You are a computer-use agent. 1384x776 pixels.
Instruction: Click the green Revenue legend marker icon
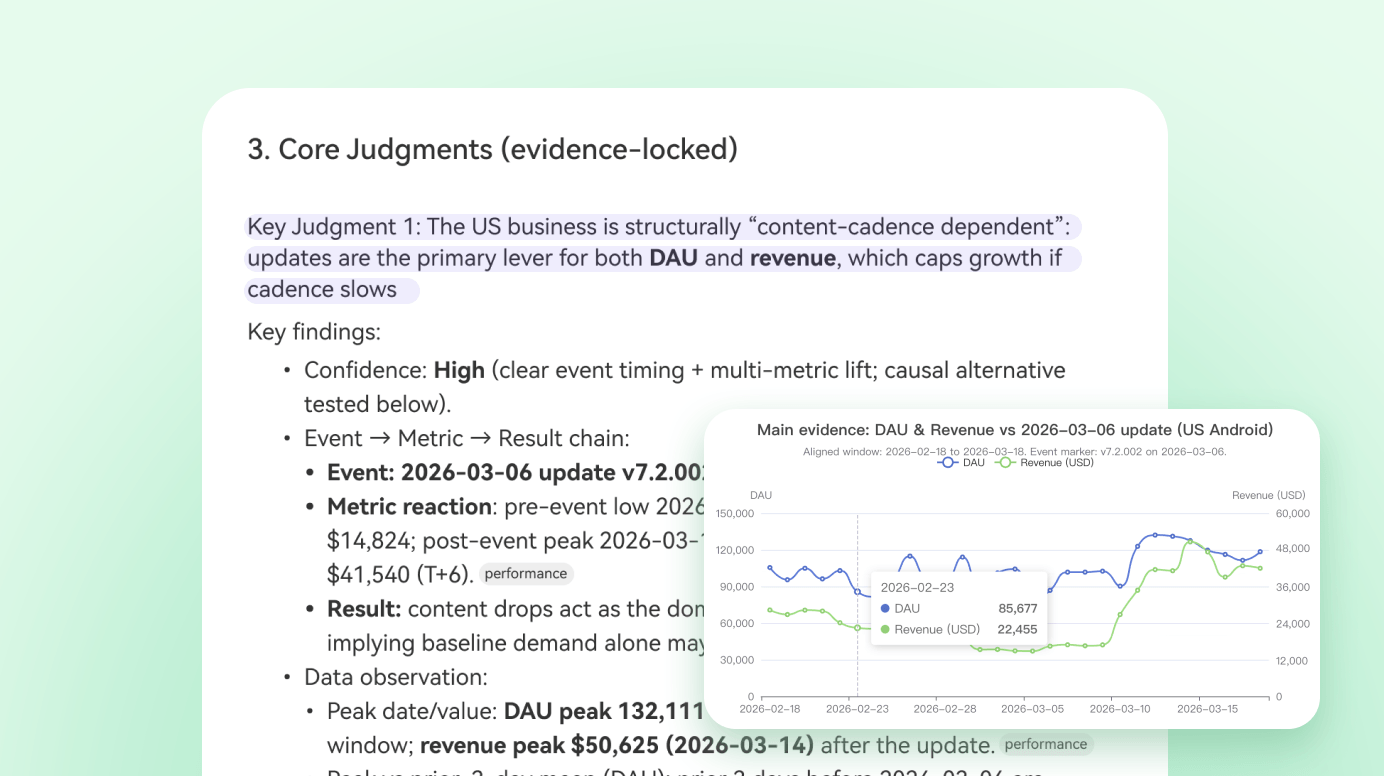(1005, 463)
